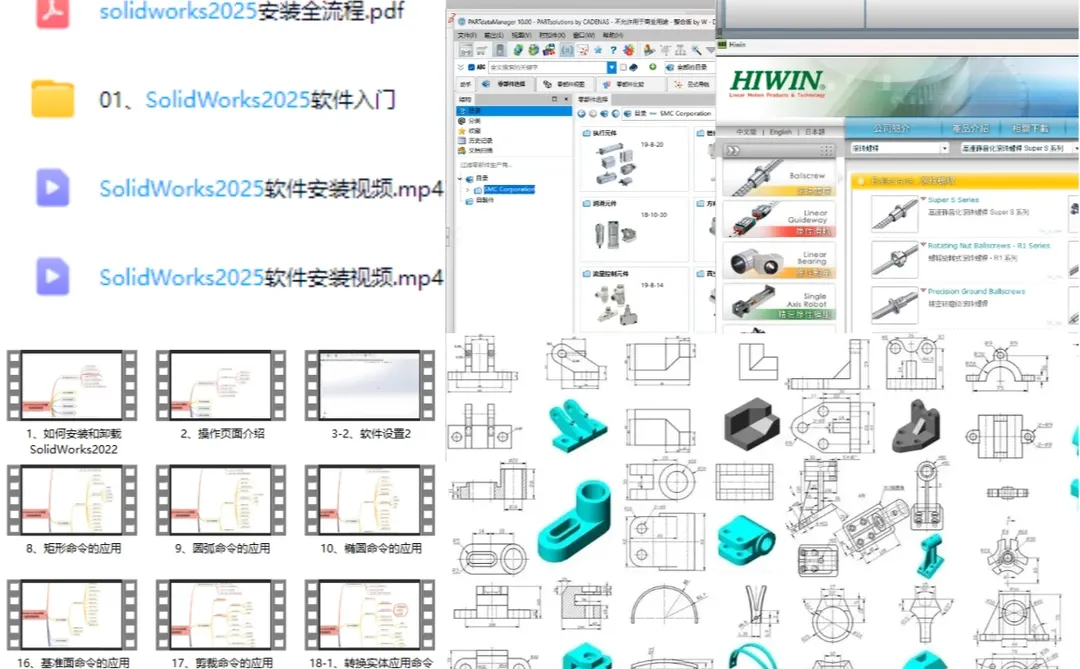Toggle the triangle beside Rotating Nut Ballscrews

[x=924, y=244]
